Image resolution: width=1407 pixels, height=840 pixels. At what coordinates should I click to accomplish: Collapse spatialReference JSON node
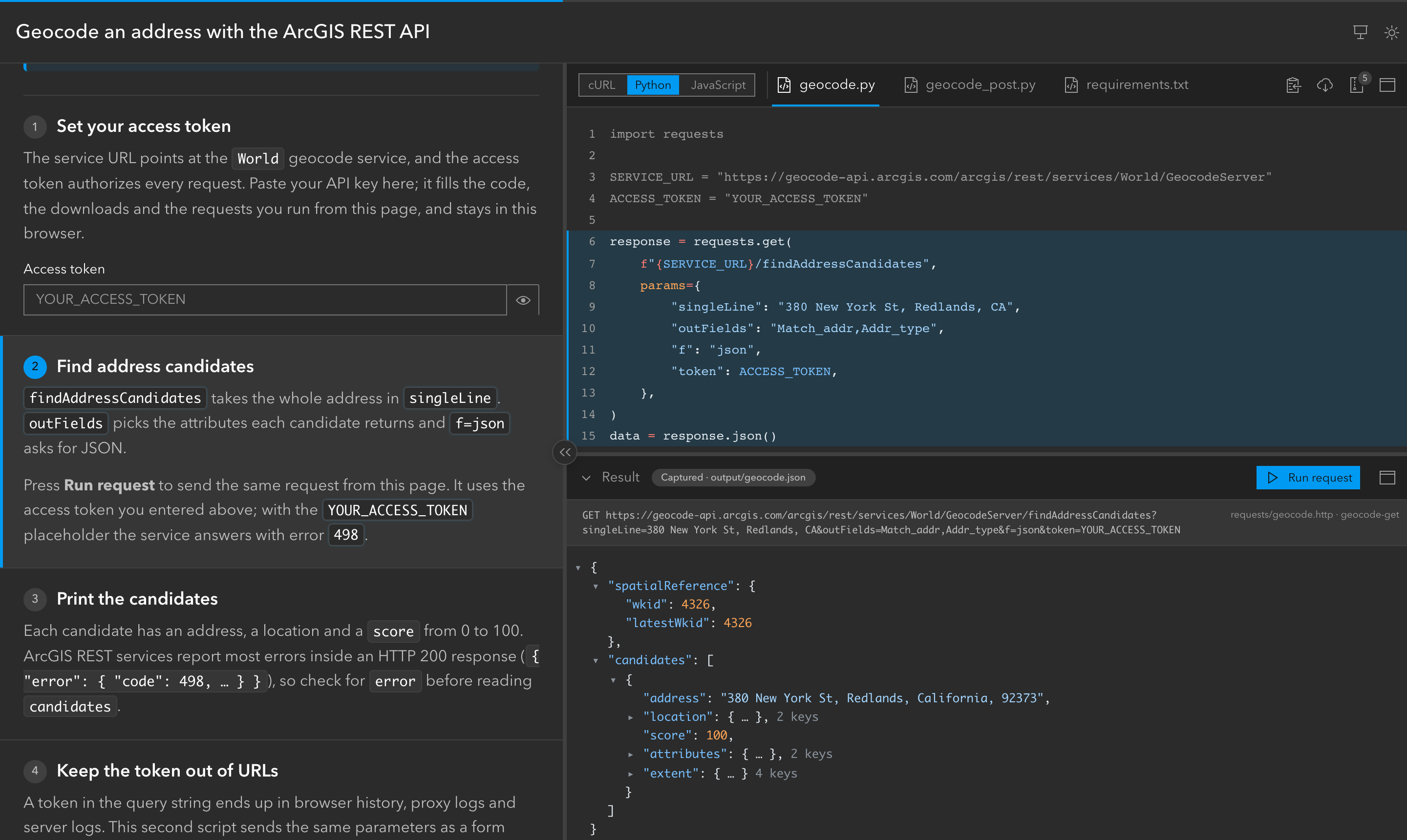(596, 587)
